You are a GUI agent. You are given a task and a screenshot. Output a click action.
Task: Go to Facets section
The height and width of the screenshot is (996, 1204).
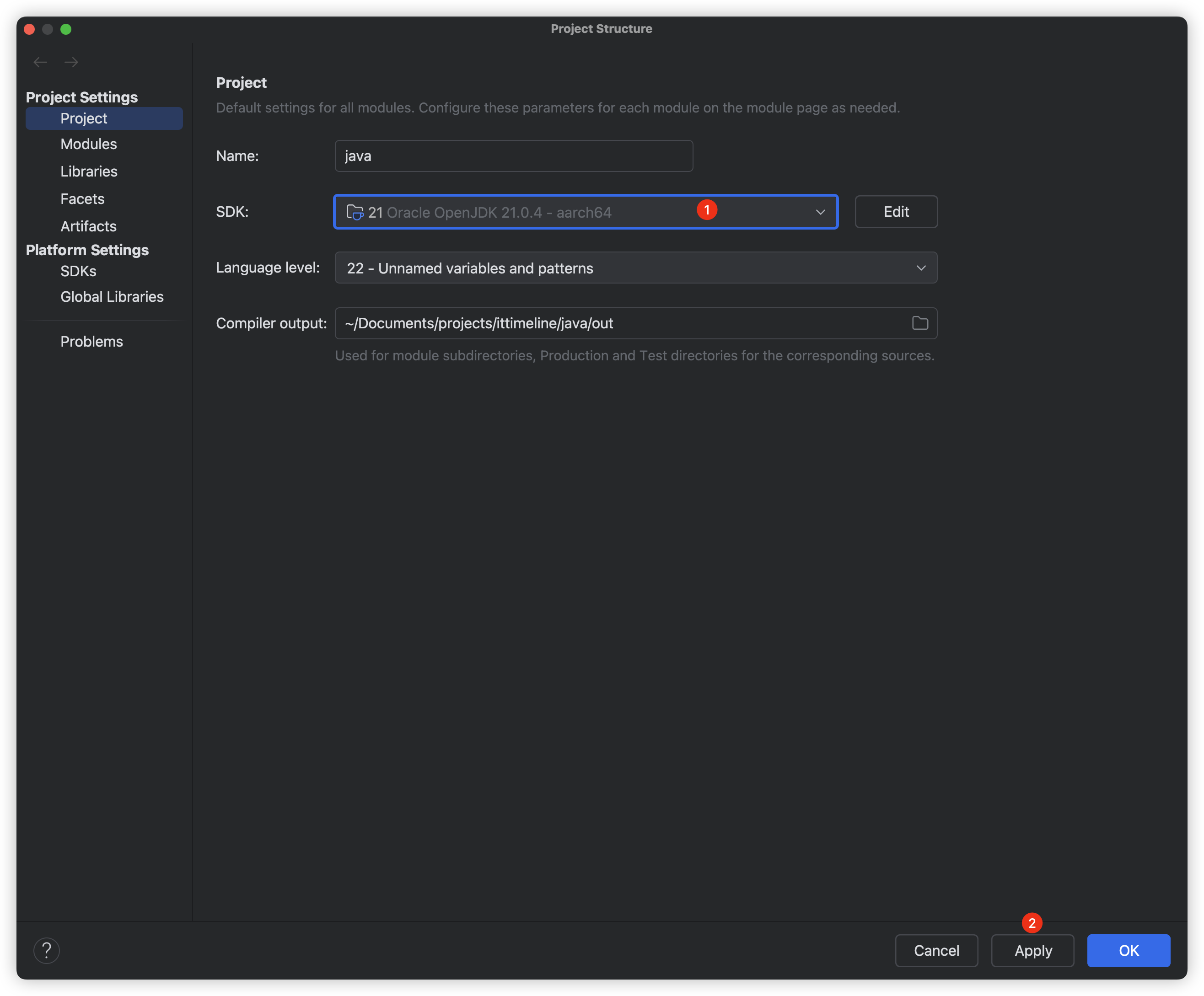tap(82, 199)
